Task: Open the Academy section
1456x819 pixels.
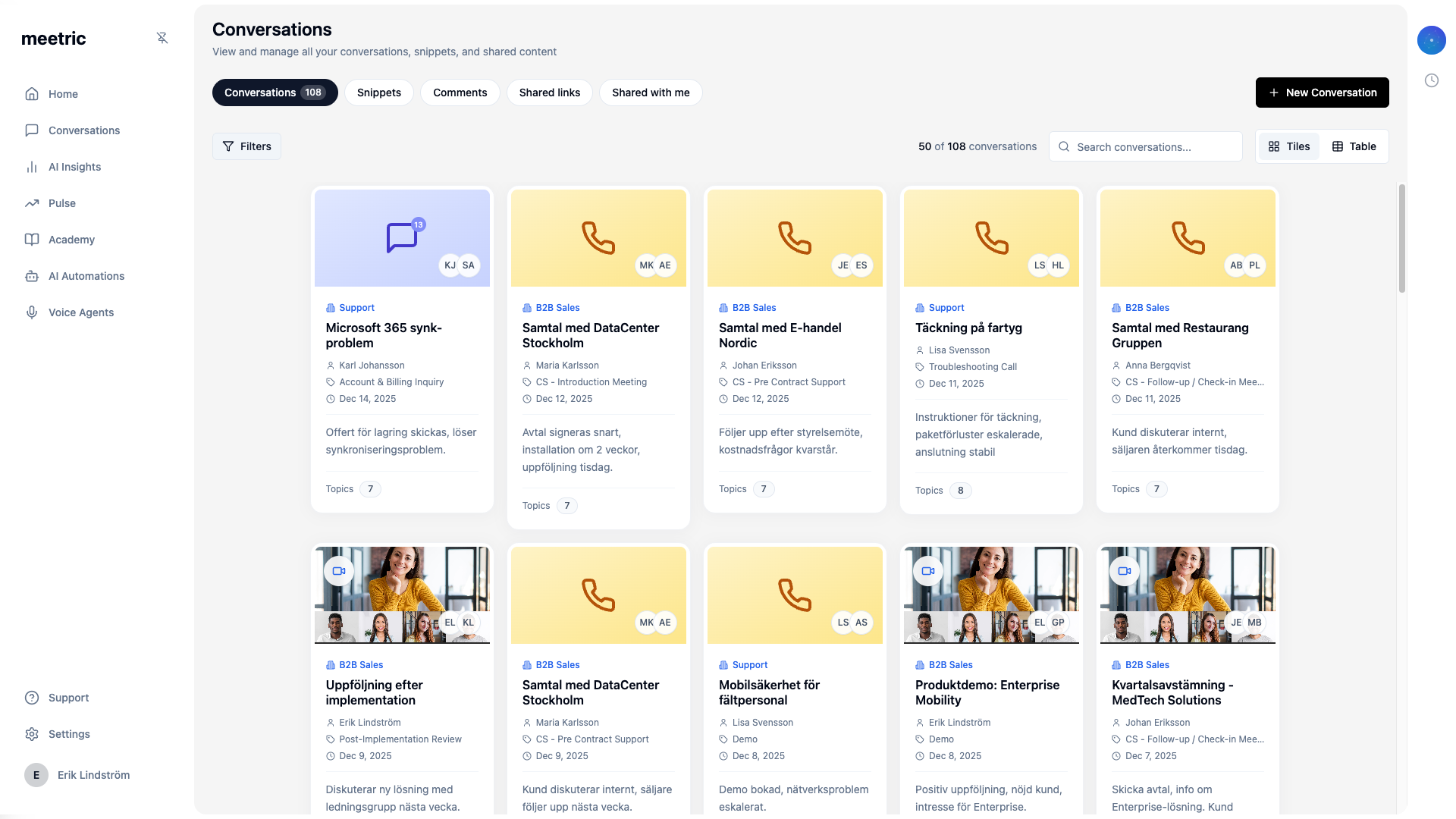Action: (71, 240)
